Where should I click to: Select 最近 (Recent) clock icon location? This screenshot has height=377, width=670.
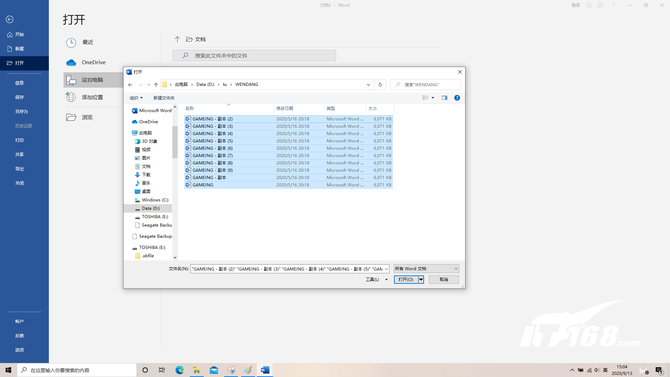pyautogui.click(x=71, y=42)
